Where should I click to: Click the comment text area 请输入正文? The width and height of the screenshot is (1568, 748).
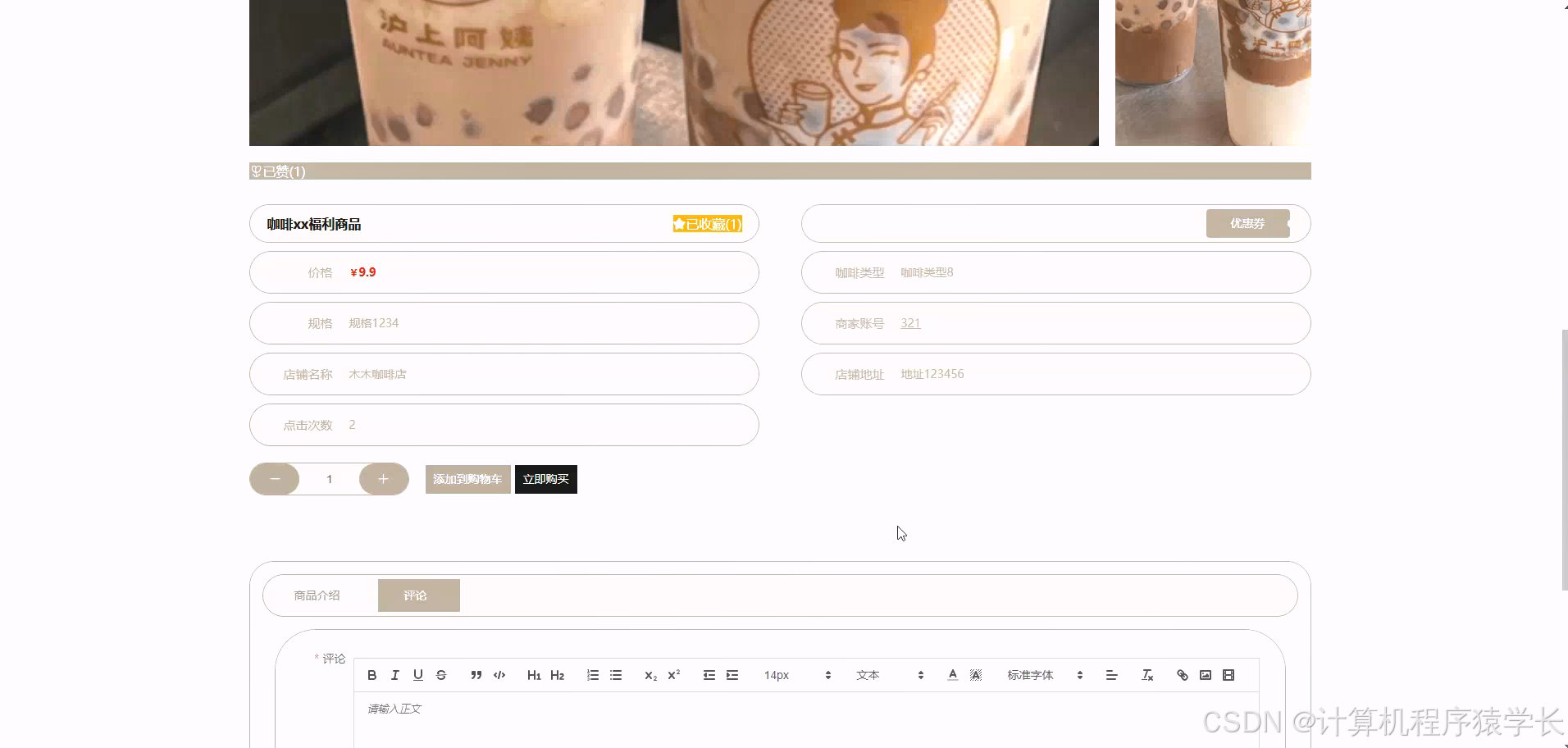tap(806, 719)
